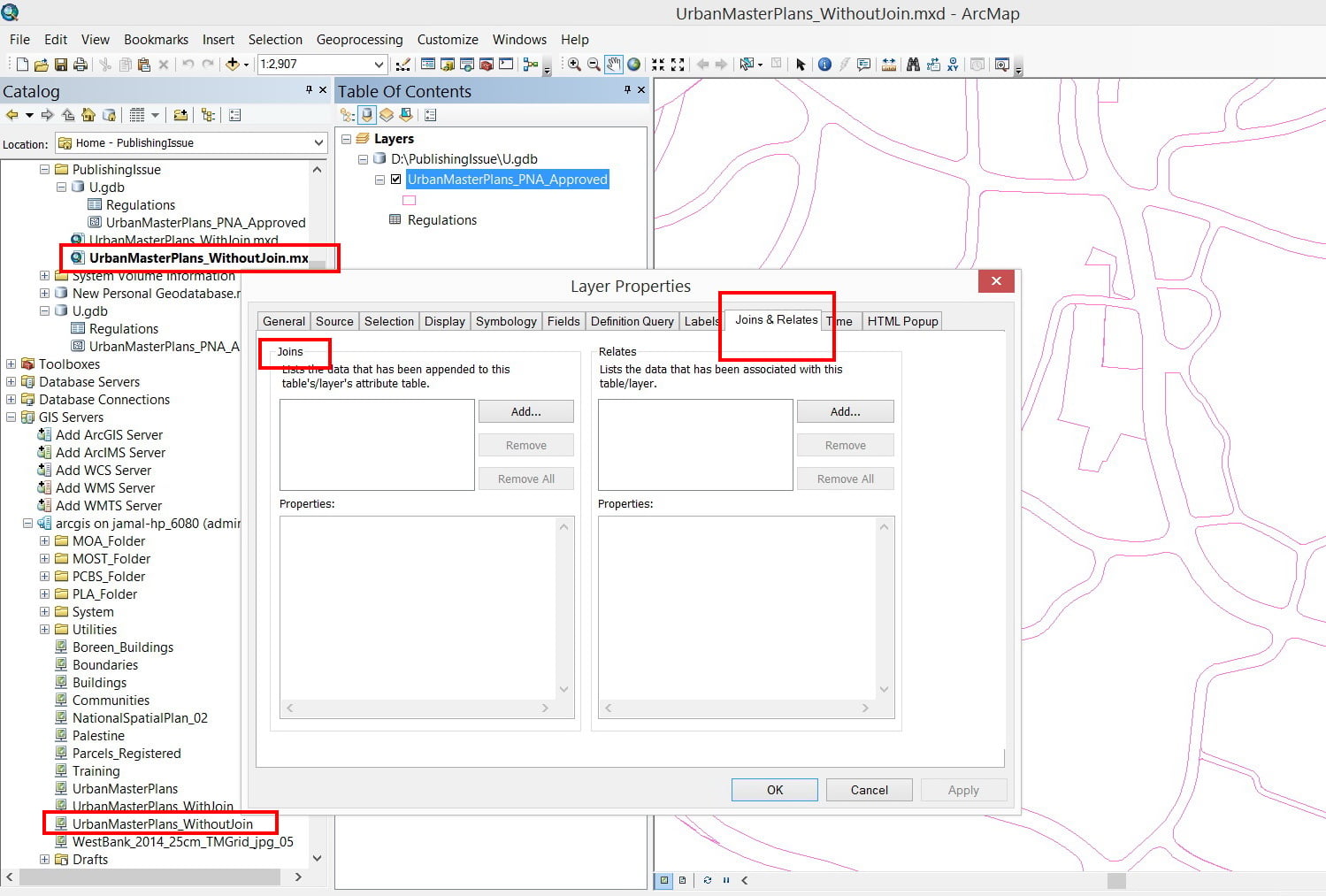Select the Pan hand tool
The width and height of the screenshot is (1326, 896).
point(614,65)
